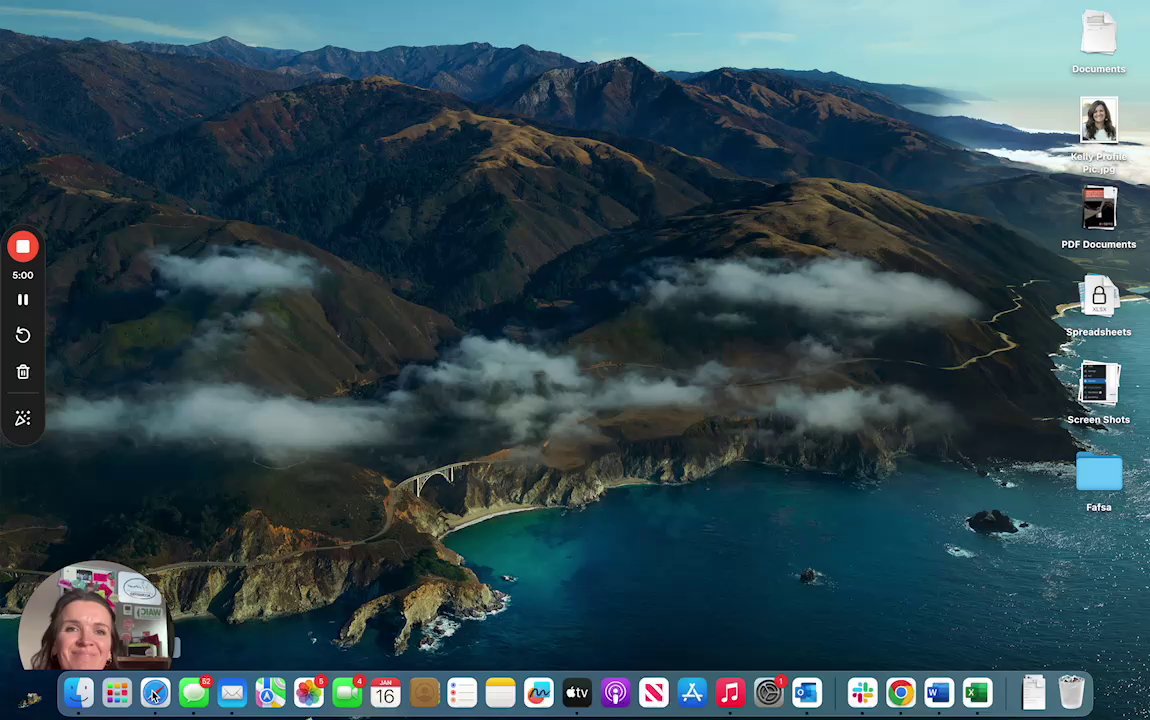1150x720 pixels.
Task: Select the Documents stack on desktop
Action: click(1099, 41)
